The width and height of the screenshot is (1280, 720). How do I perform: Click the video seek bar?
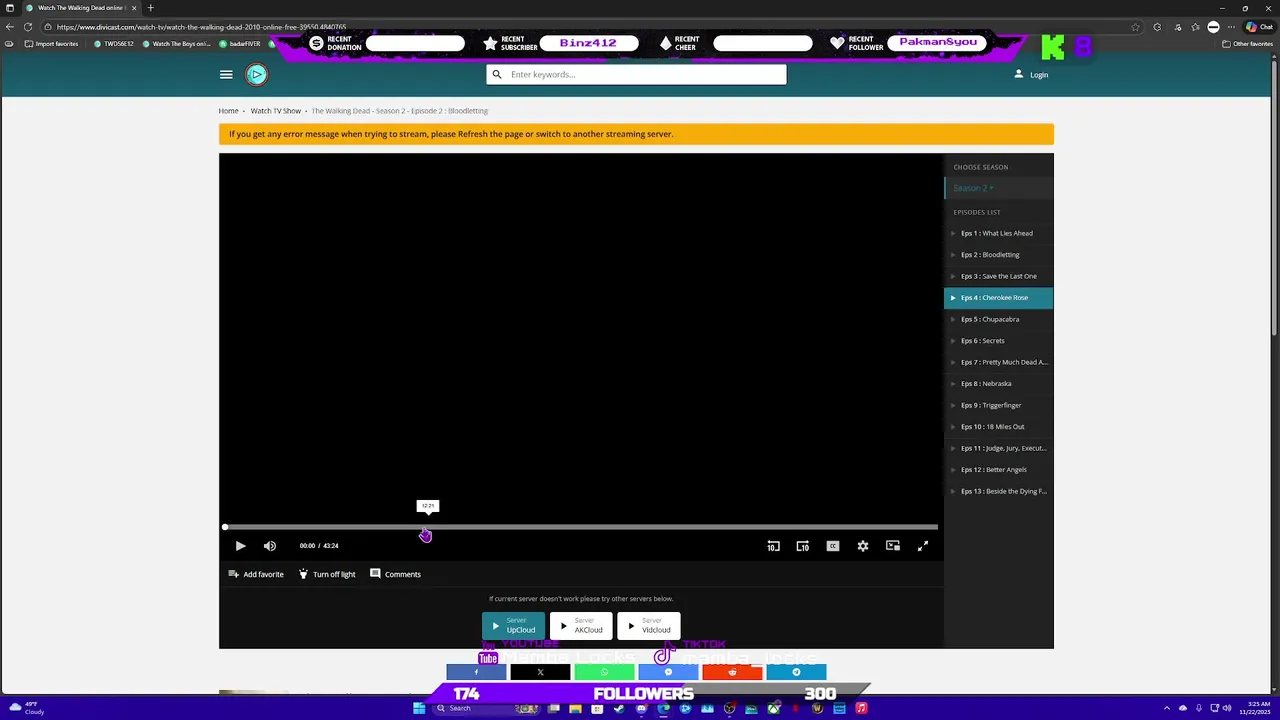click(581, 527)
